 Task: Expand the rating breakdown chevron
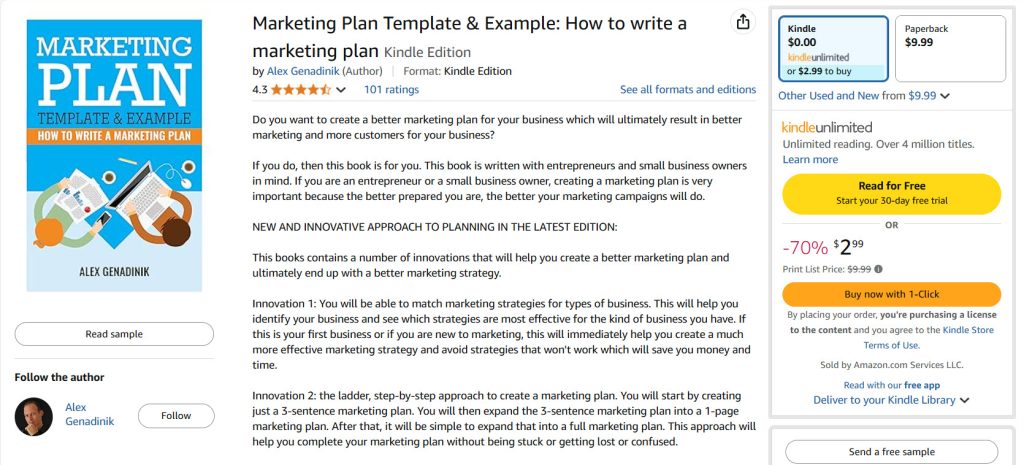click(x=341, y=90)
